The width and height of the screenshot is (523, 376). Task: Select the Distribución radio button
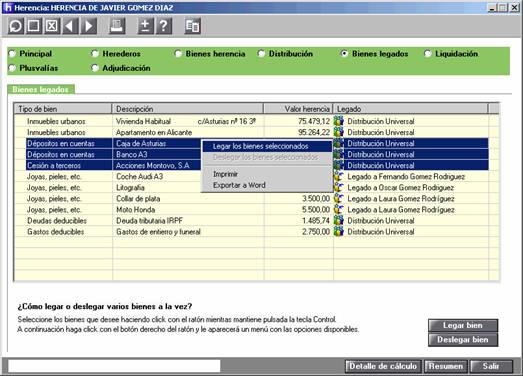[262, 54]
